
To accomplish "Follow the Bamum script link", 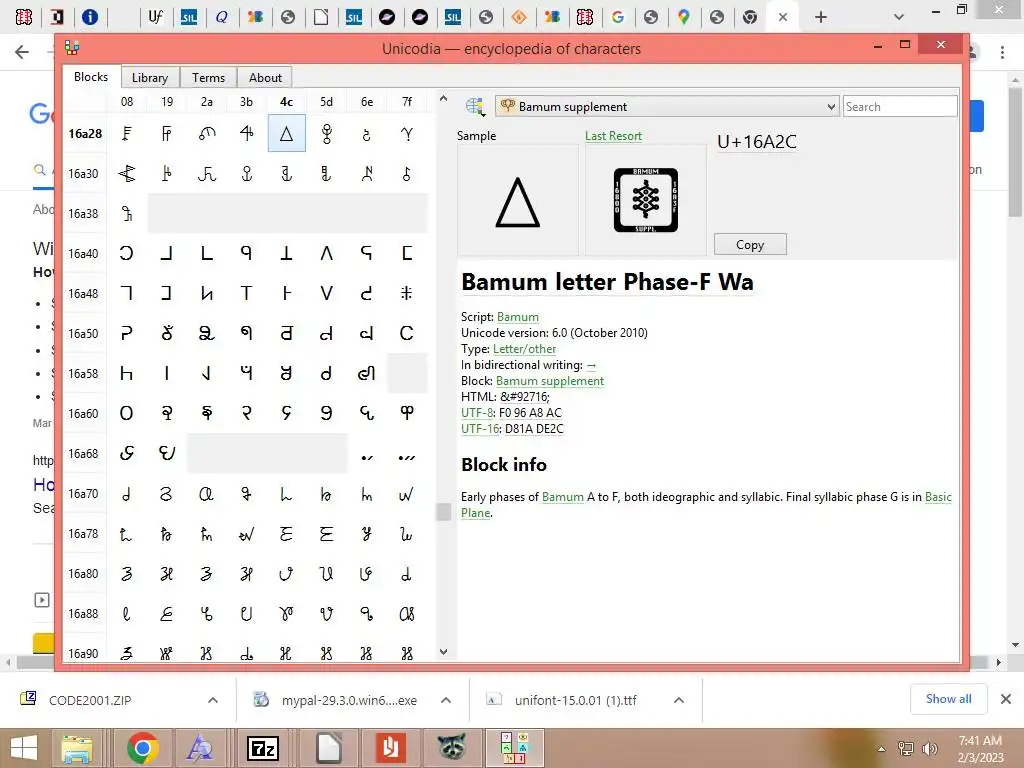I will pos(518,317).
